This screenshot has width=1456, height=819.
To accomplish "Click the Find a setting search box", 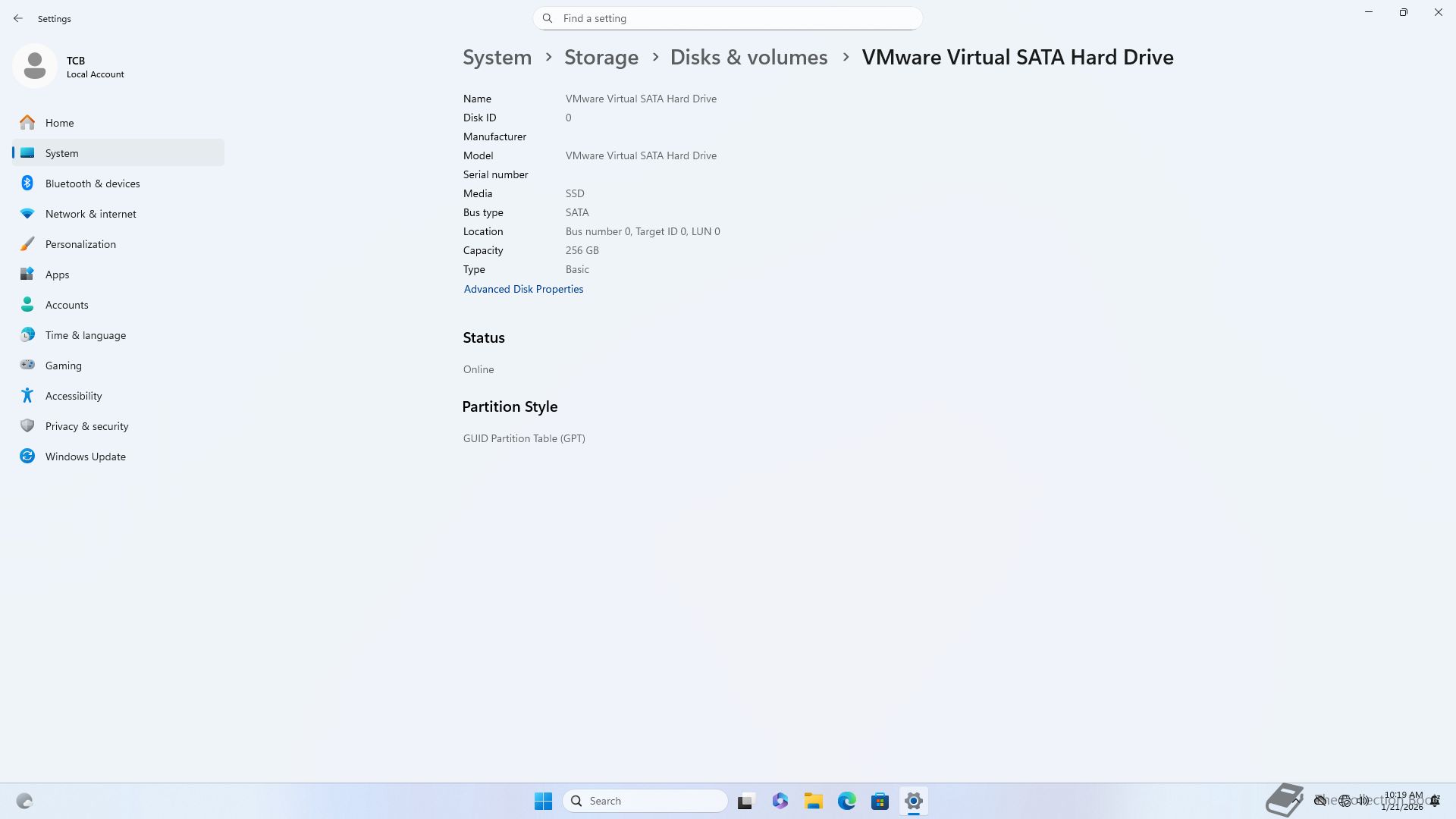I will pyautogui.click(x=728, y=18).
